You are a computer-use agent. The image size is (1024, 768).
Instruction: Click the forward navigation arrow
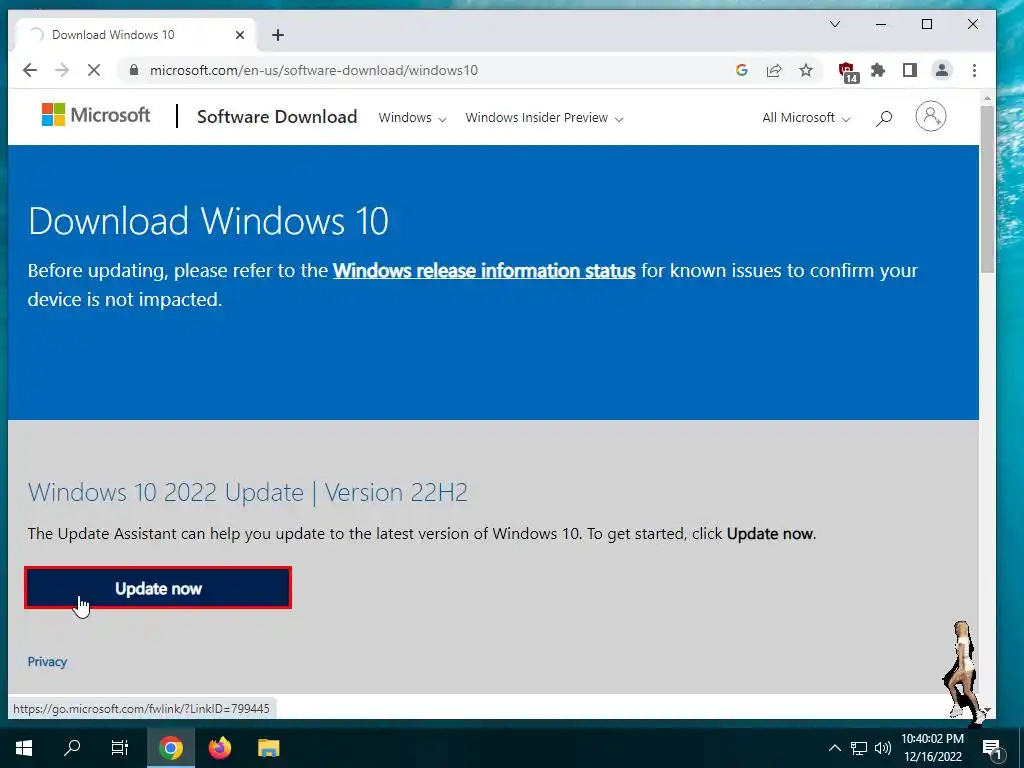[x=62, y=71]
